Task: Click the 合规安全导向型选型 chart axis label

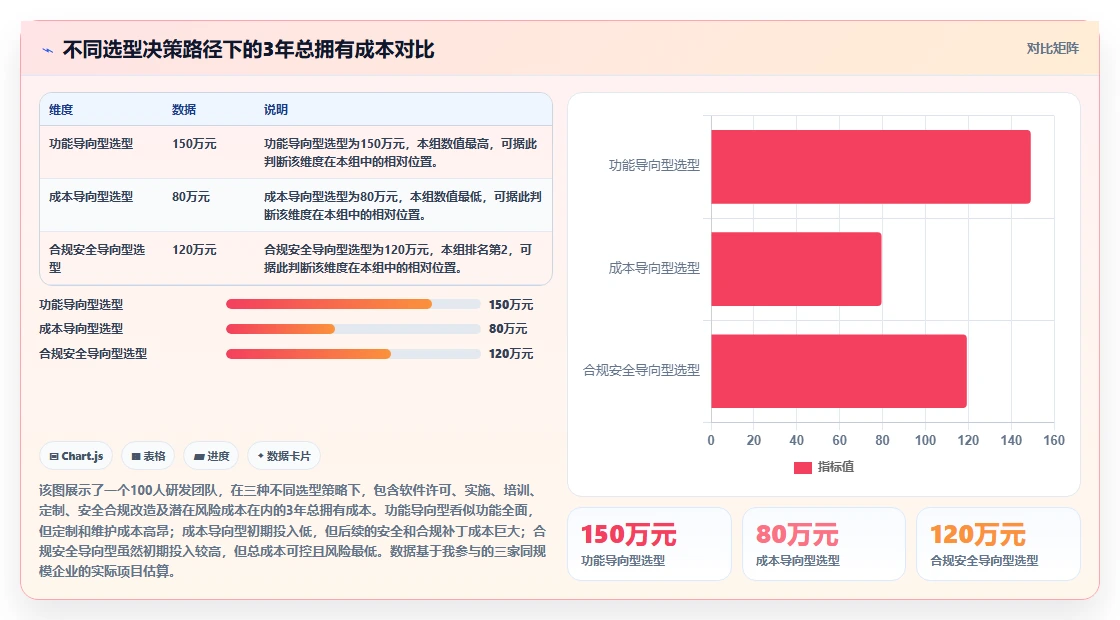Action: point(641,370)
